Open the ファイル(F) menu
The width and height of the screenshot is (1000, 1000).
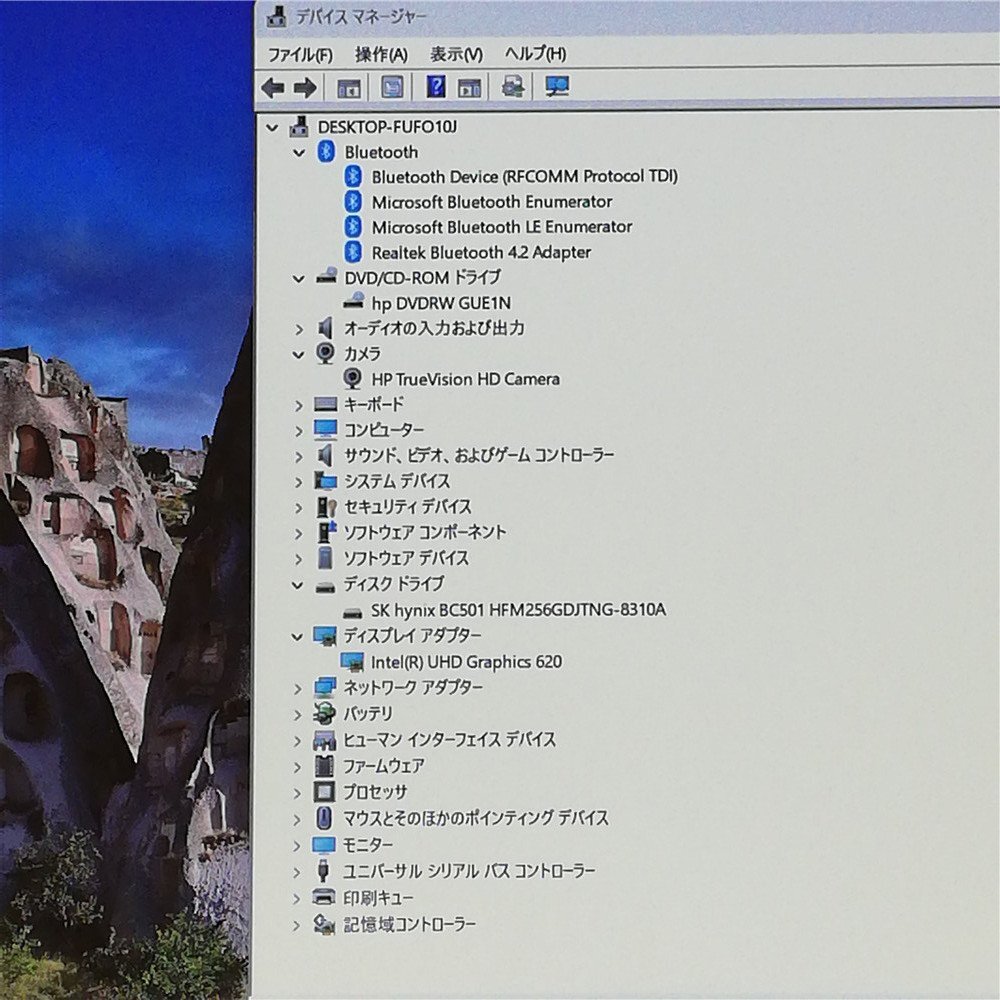click(x=300, y=54)
